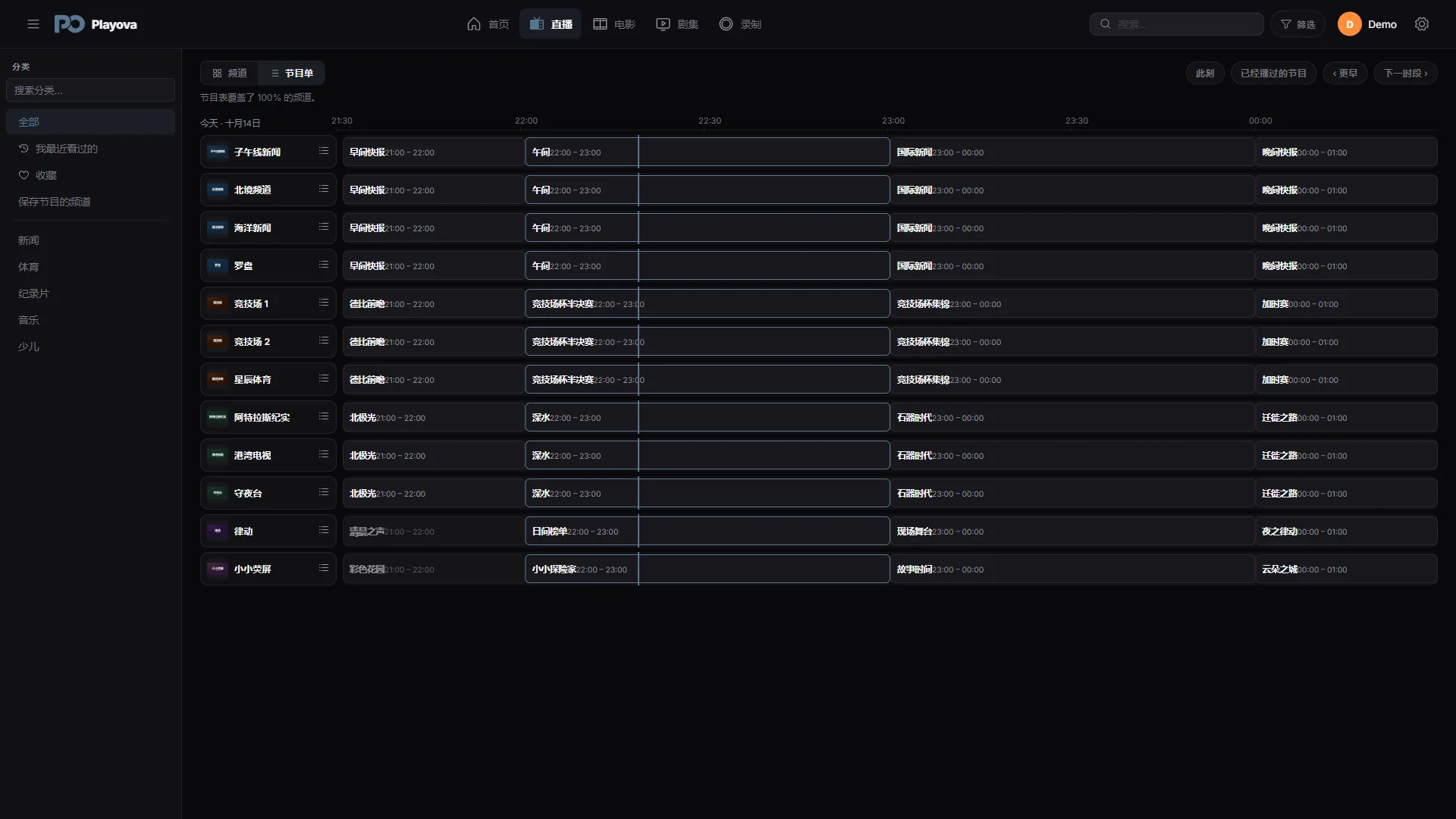Open settings via the gear icon
This screenshot has height=819, width=1456.
pyautogui.click(x=1422, y=24)
